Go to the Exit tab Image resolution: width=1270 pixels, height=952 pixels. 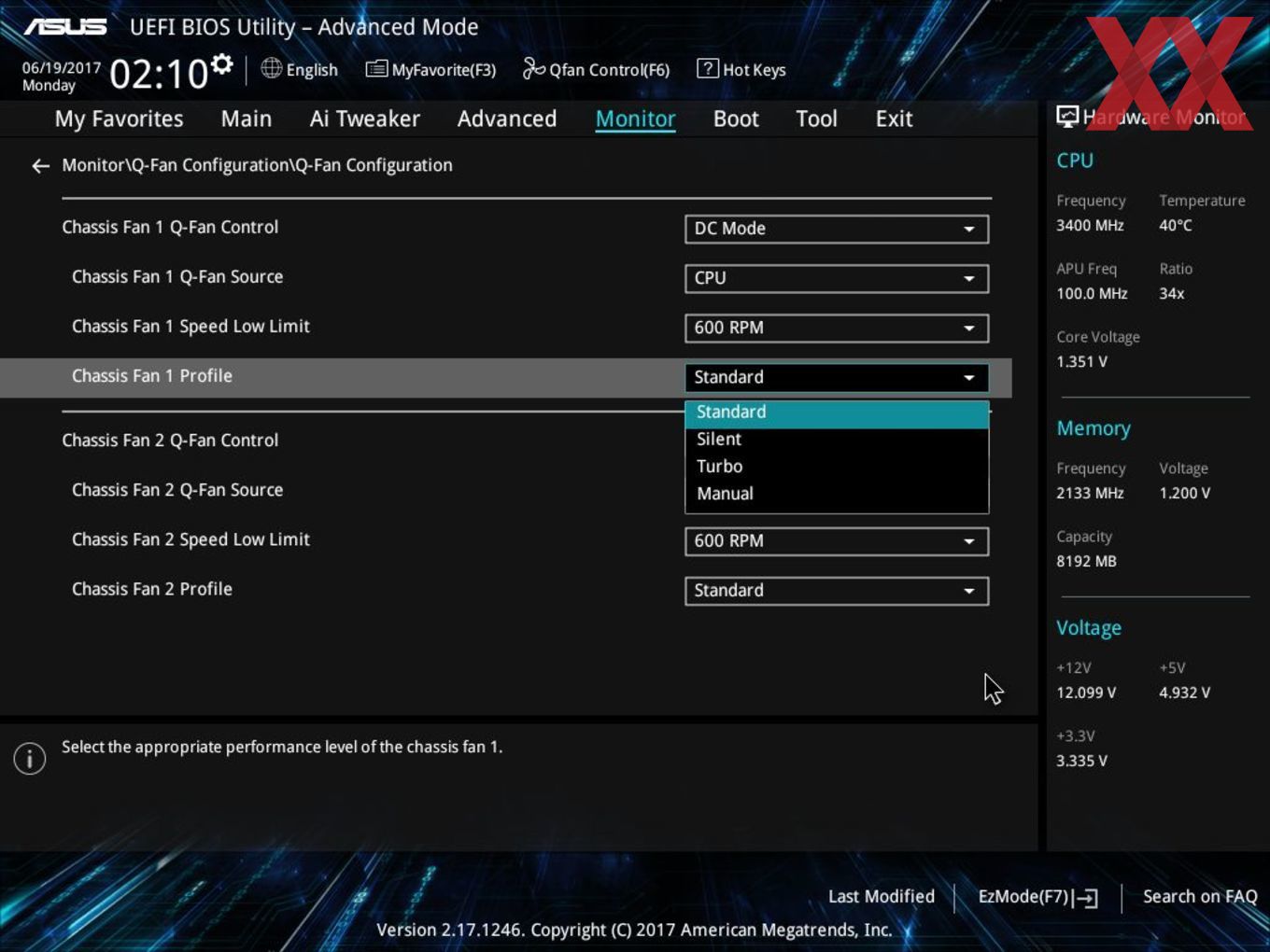(894, 119)
